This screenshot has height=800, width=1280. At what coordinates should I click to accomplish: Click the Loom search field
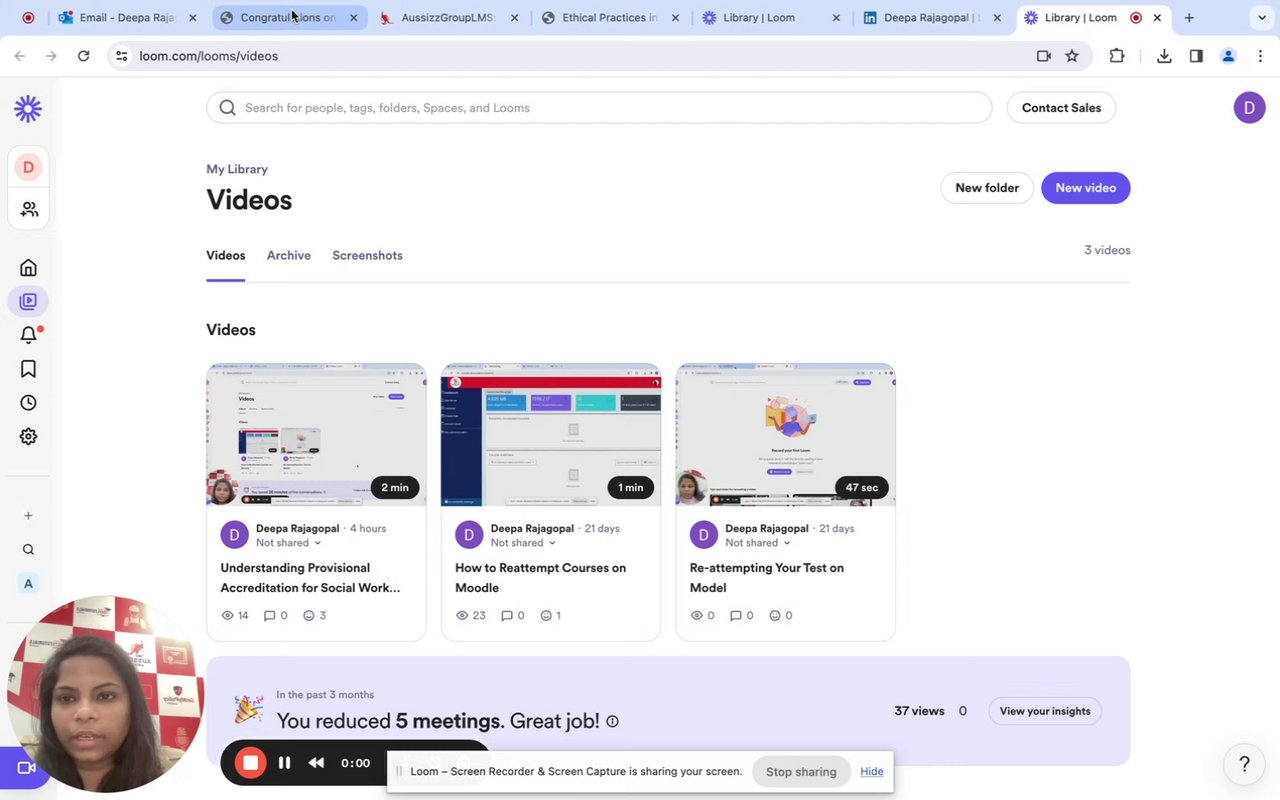tap(599, 108)
